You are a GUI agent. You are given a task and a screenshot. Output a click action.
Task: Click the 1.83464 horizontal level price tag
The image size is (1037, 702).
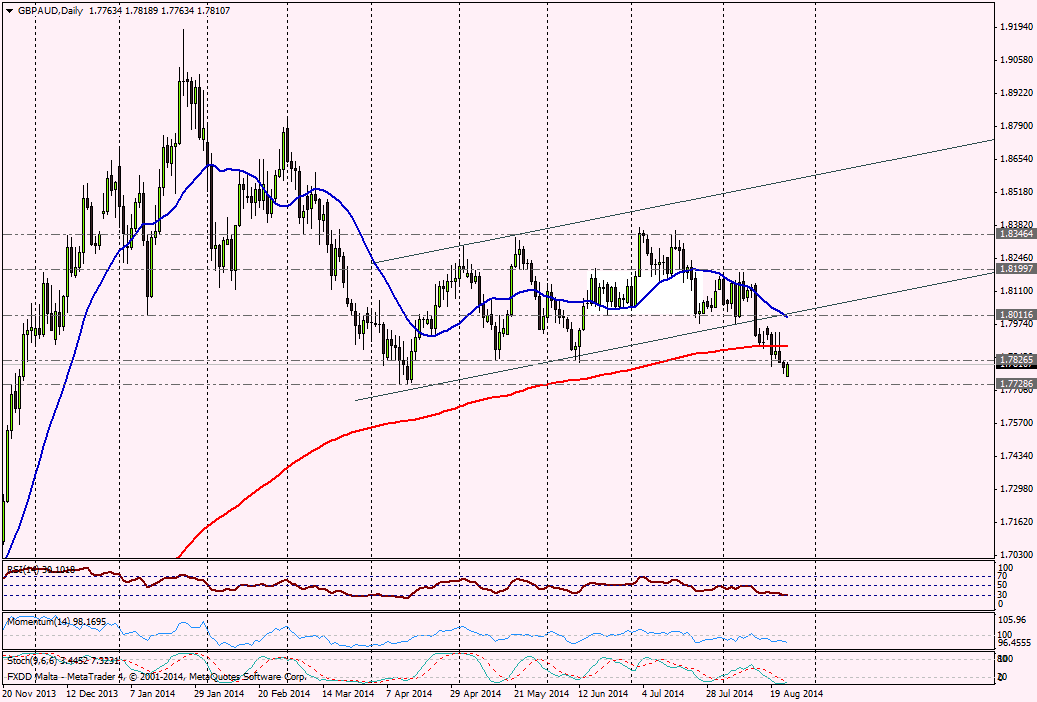click(1015, 233)
